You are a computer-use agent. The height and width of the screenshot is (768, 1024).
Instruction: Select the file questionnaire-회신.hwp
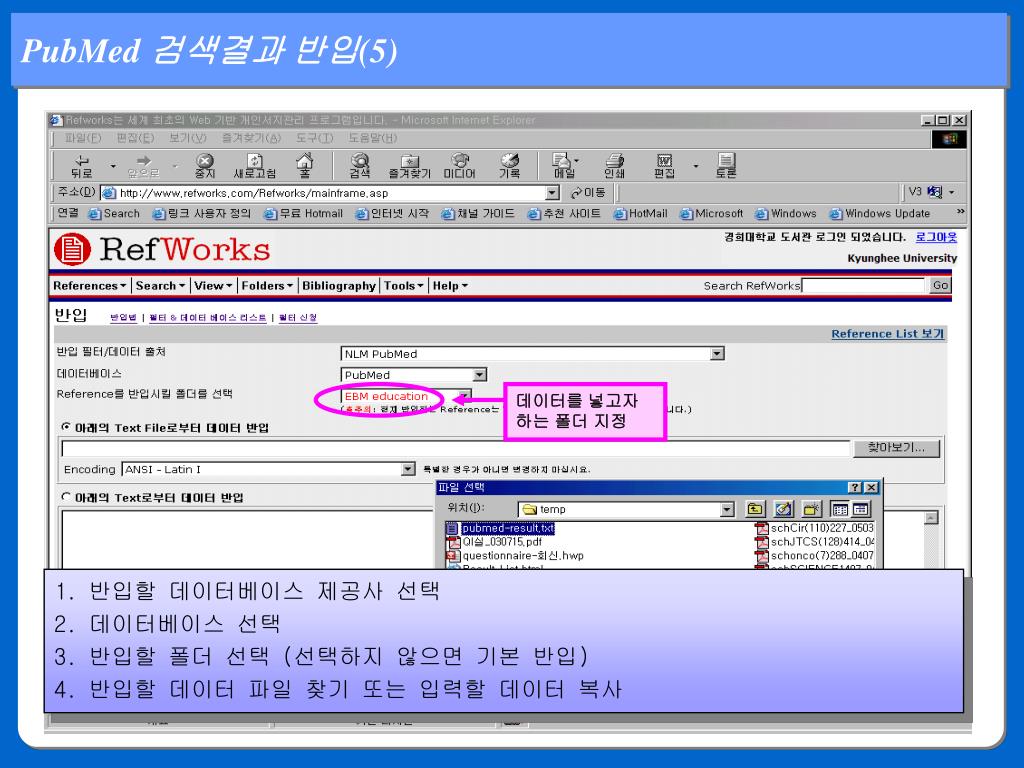tap(515, 555)
